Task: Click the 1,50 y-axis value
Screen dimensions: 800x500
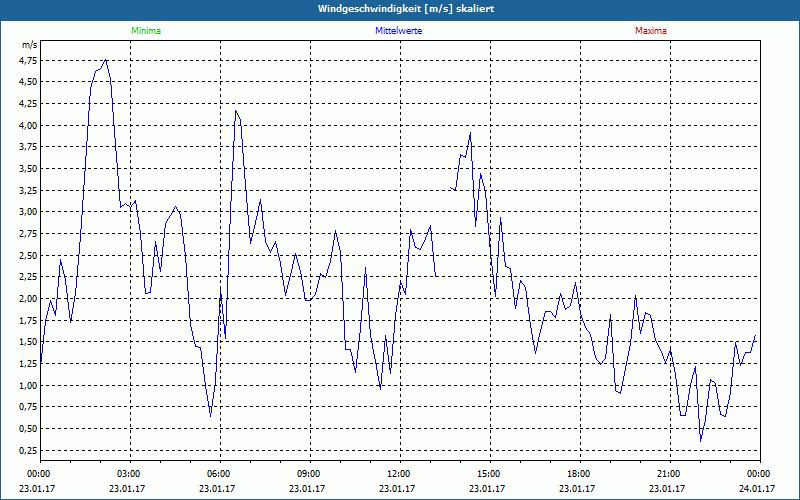Action: pos(28,342)
